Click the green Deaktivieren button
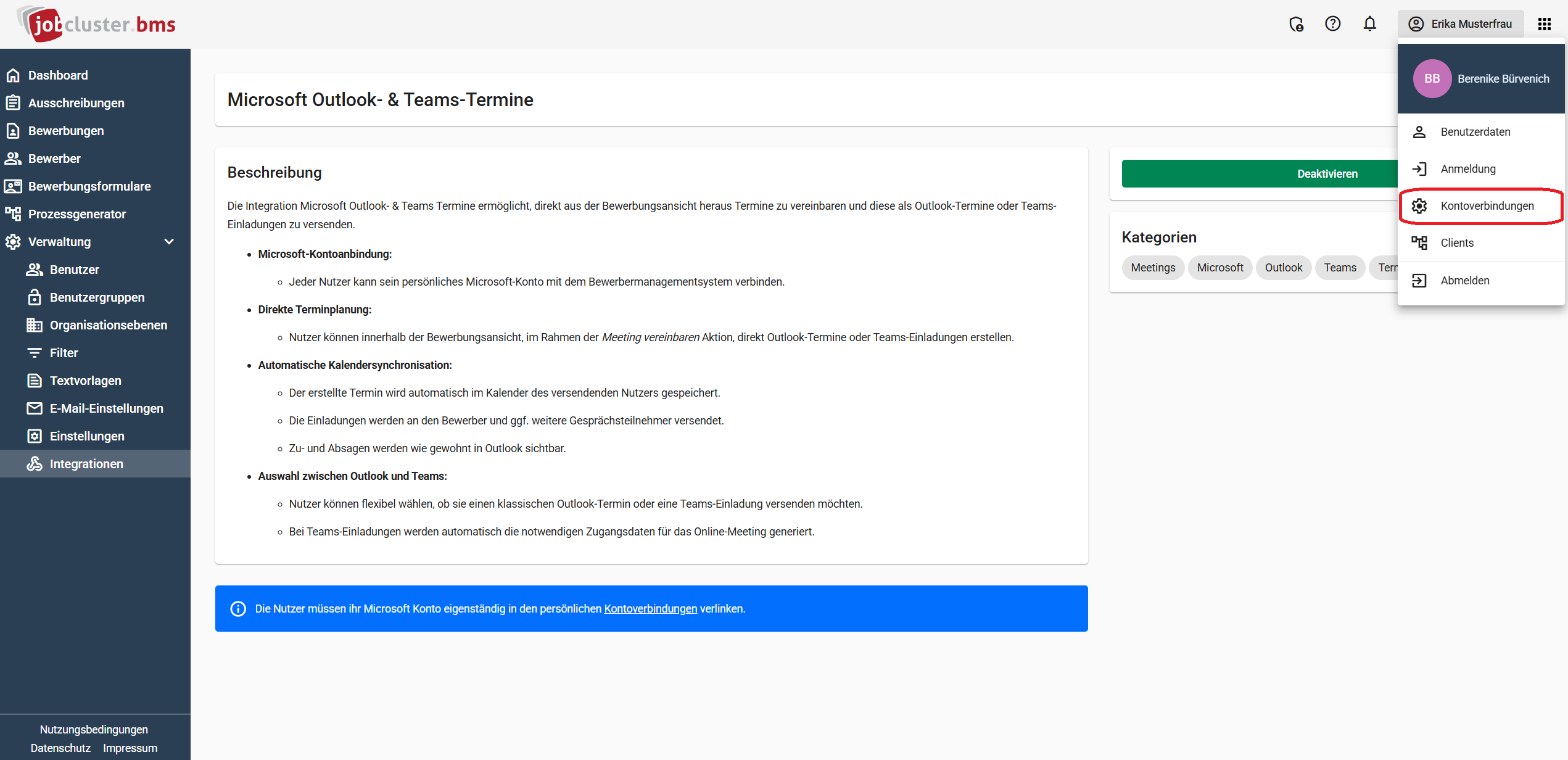The width and height of the screenshot is (1568, 760). [1260, 174]
